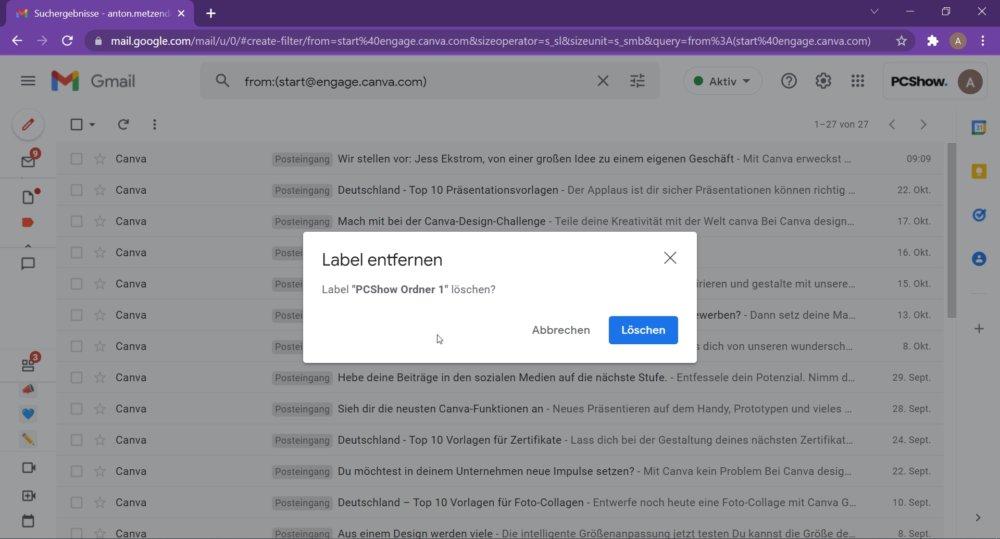The height and width of the screenshot is (539, 1000).
Task: Open the PCShow account avatar
Action: 970,82
